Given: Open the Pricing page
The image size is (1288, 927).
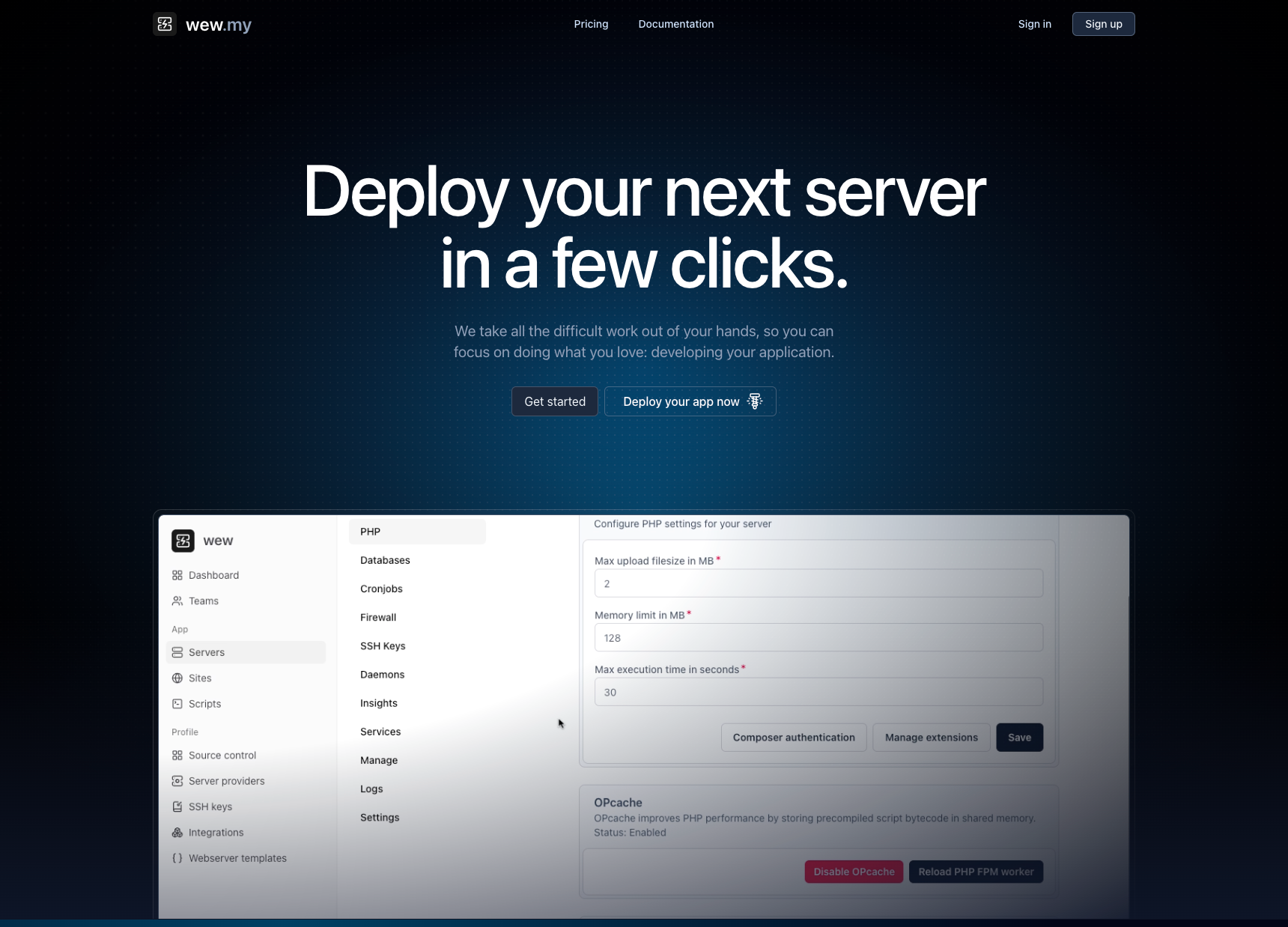Looking at the screenshot, I should [x=591, y=24].
